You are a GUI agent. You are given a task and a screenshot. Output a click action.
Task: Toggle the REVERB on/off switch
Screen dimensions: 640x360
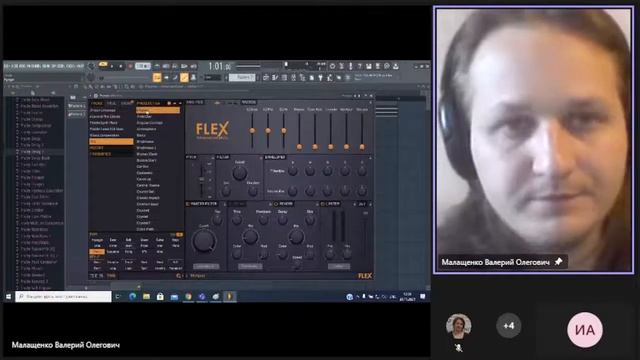click(276, 204)
